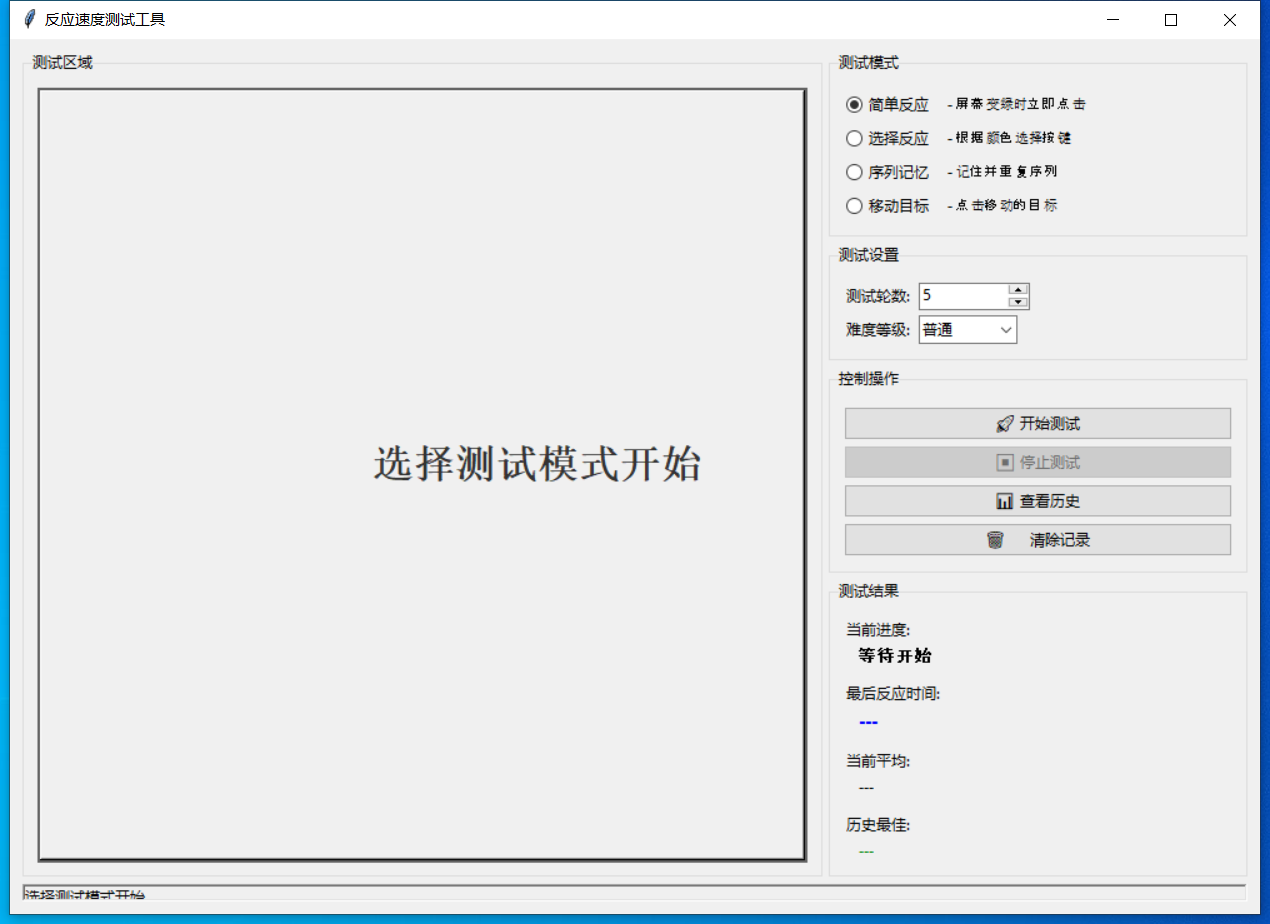Click the blue --- reaction time value
This screenshot has width=1270, height=924.
pyautogui.click(x=868, y=722)
